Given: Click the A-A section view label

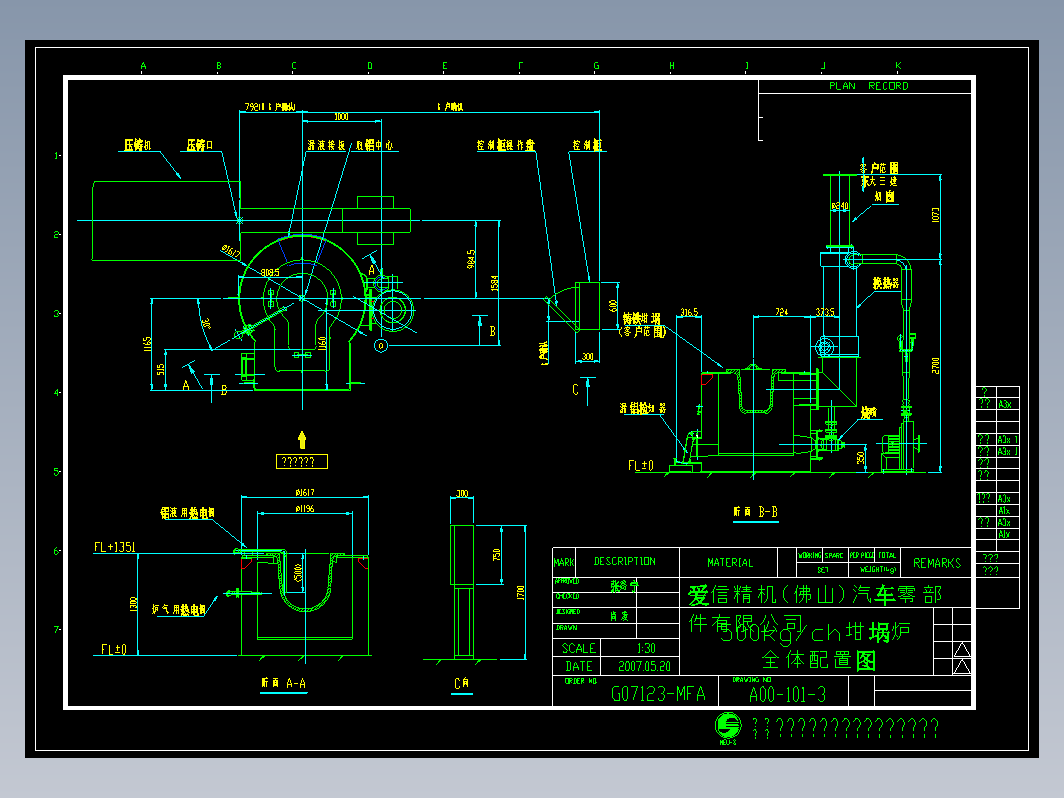Looking at the screenshot, I should coord(284,683).
